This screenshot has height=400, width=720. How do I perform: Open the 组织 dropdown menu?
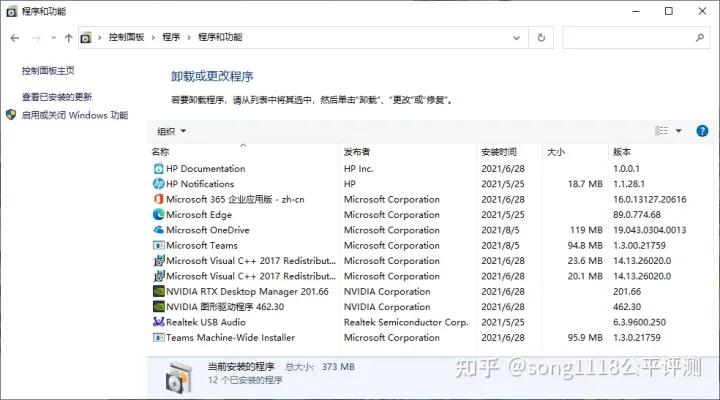pyautogui.click(x=171, y=131)
